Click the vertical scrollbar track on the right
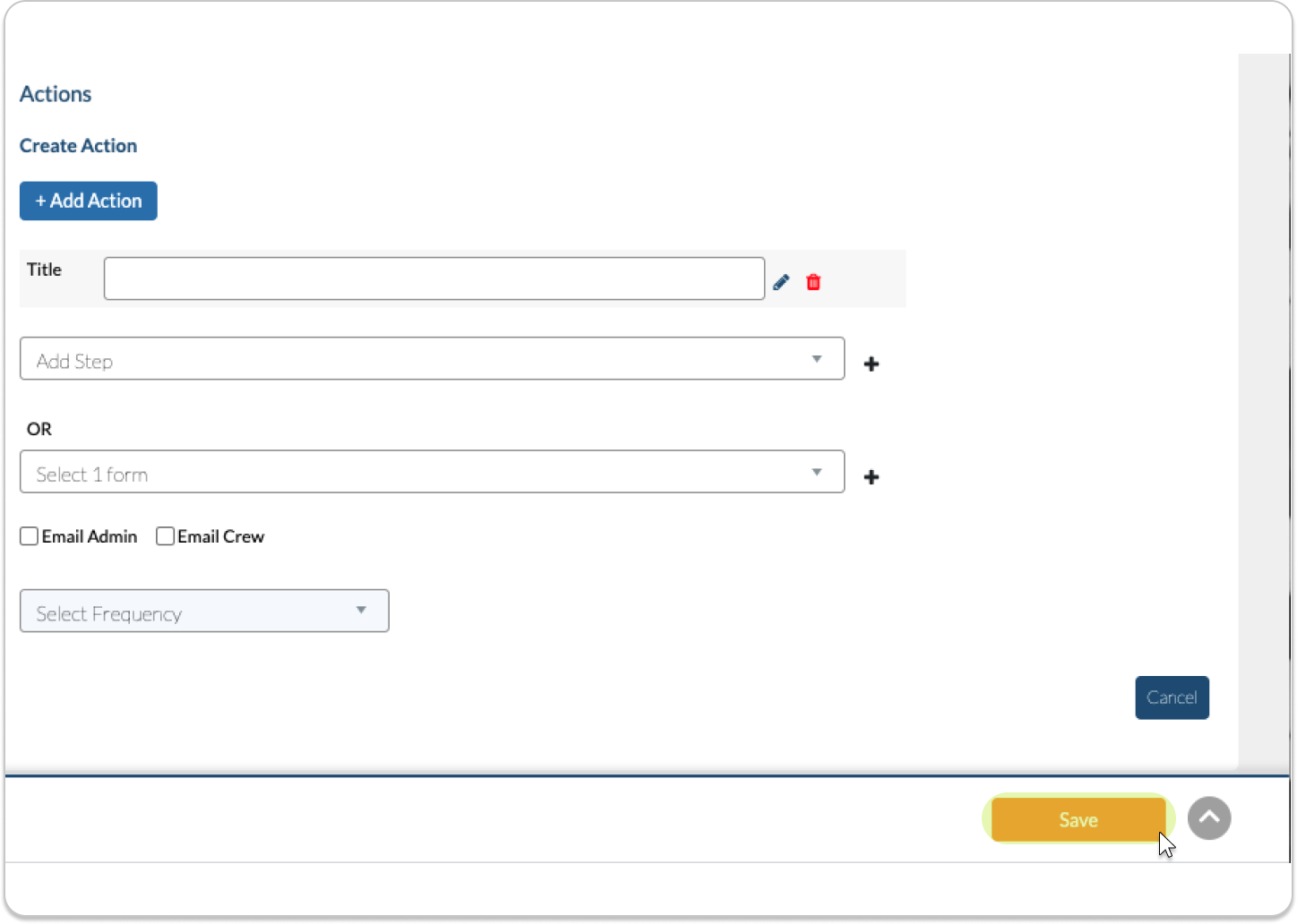1297x924 pixels. click(1264, 403)
